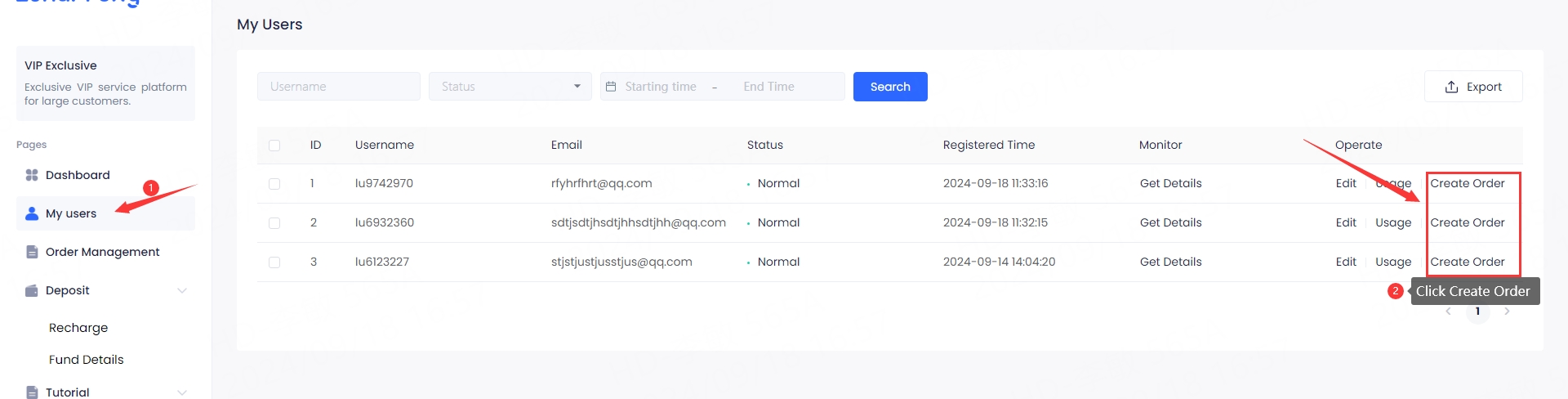The image size is (1568, 399).
Task: Open the Status filter dropdown
Action: coord(510,87)
